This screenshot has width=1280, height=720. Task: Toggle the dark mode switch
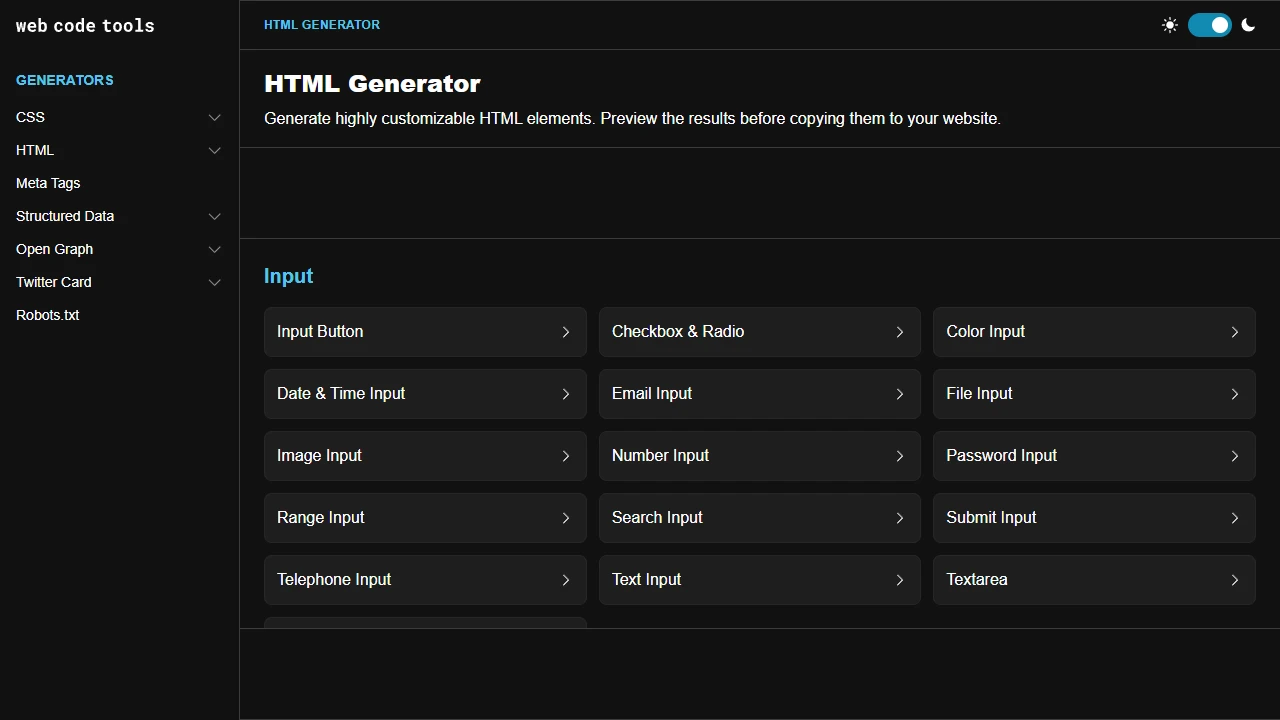[1210, 25]
